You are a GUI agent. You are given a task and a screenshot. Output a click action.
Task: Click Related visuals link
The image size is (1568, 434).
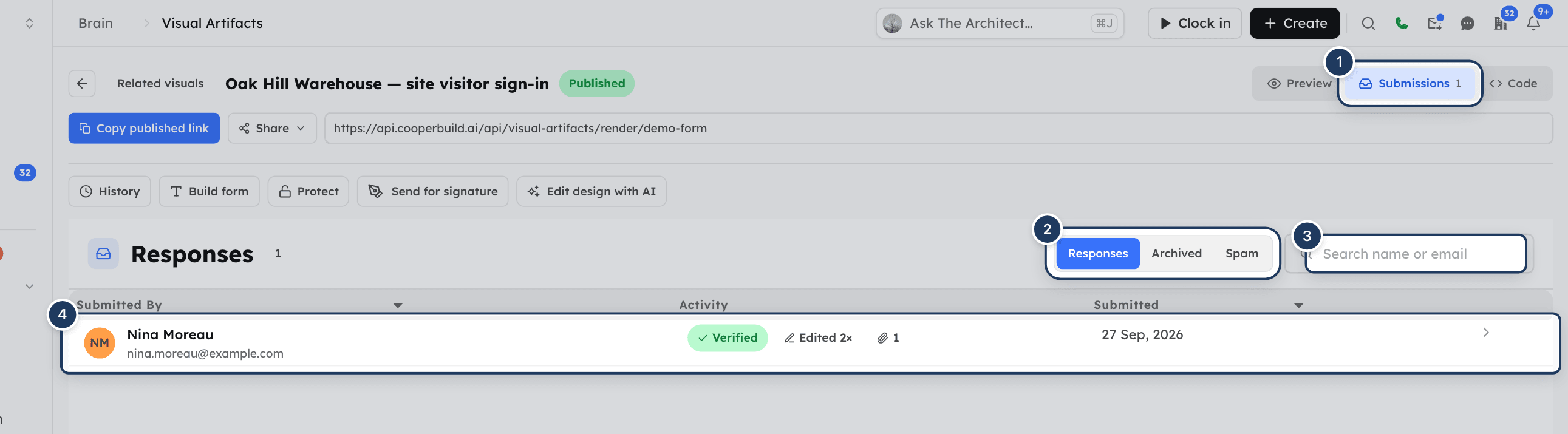coord(160,83)
